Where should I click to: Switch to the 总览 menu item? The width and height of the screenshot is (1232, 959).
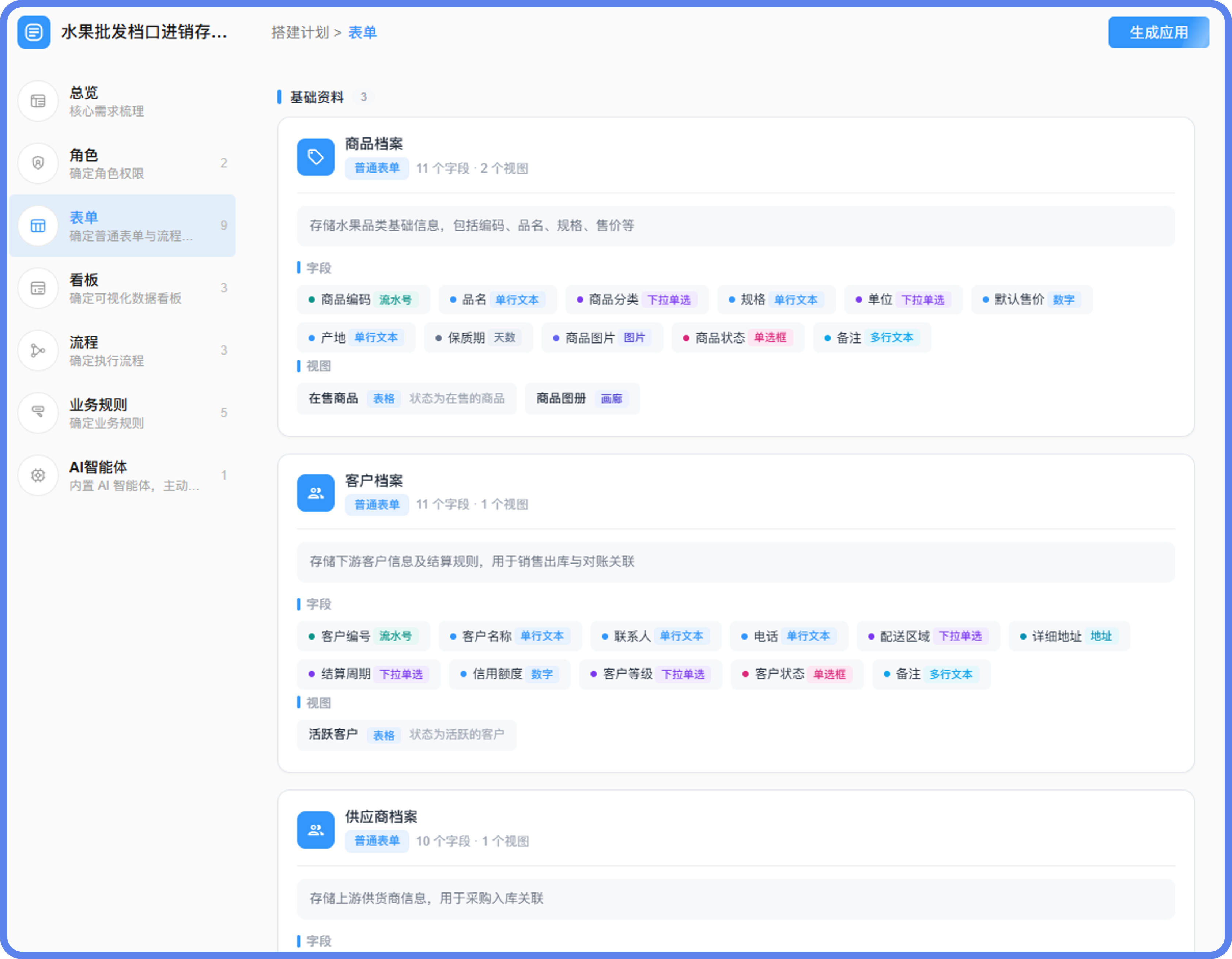coord(122,101)
